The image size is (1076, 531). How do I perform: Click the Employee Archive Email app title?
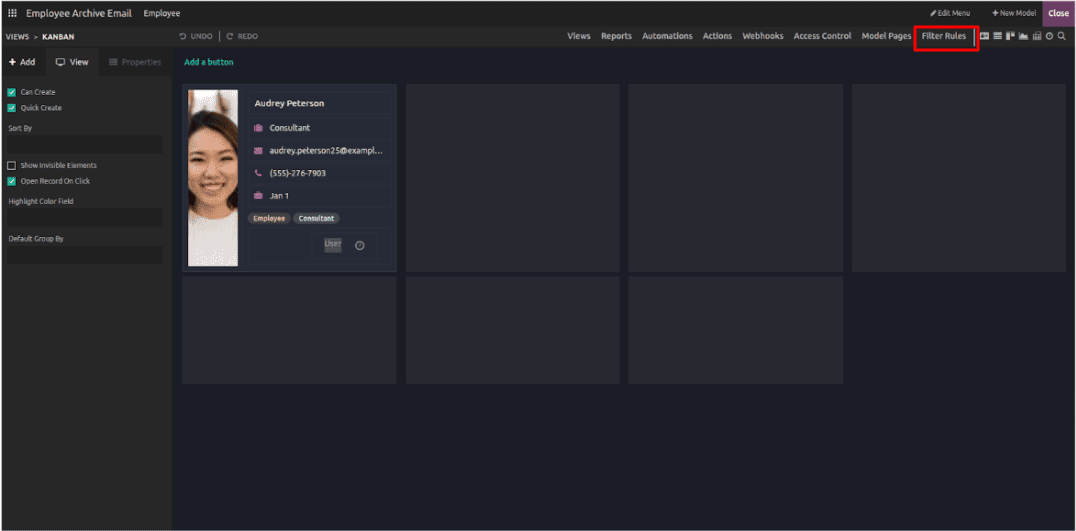(79, 14)
